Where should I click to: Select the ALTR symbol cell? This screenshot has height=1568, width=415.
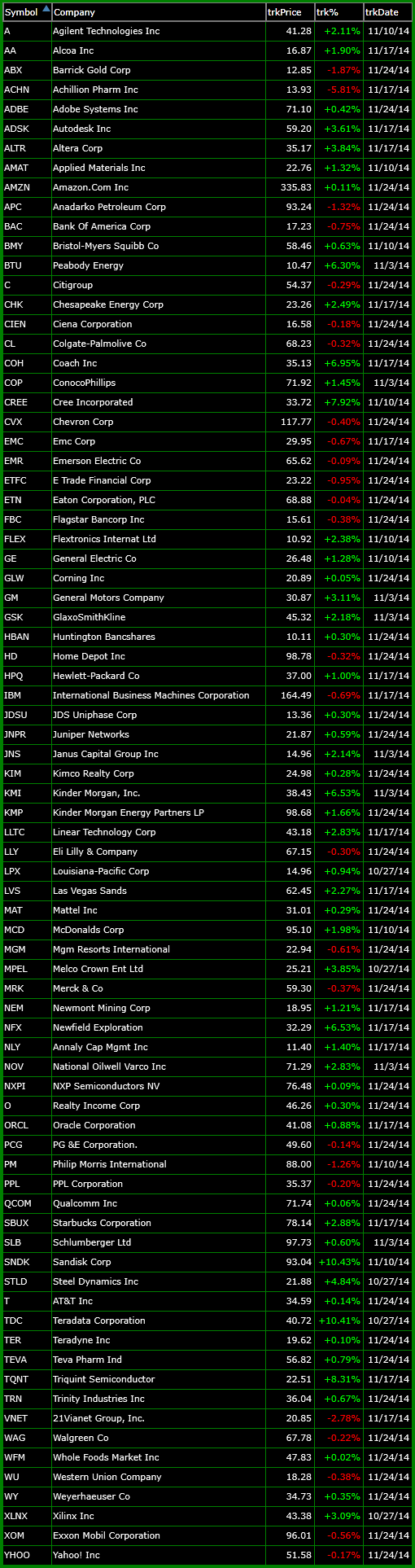(x=27, y=148)
